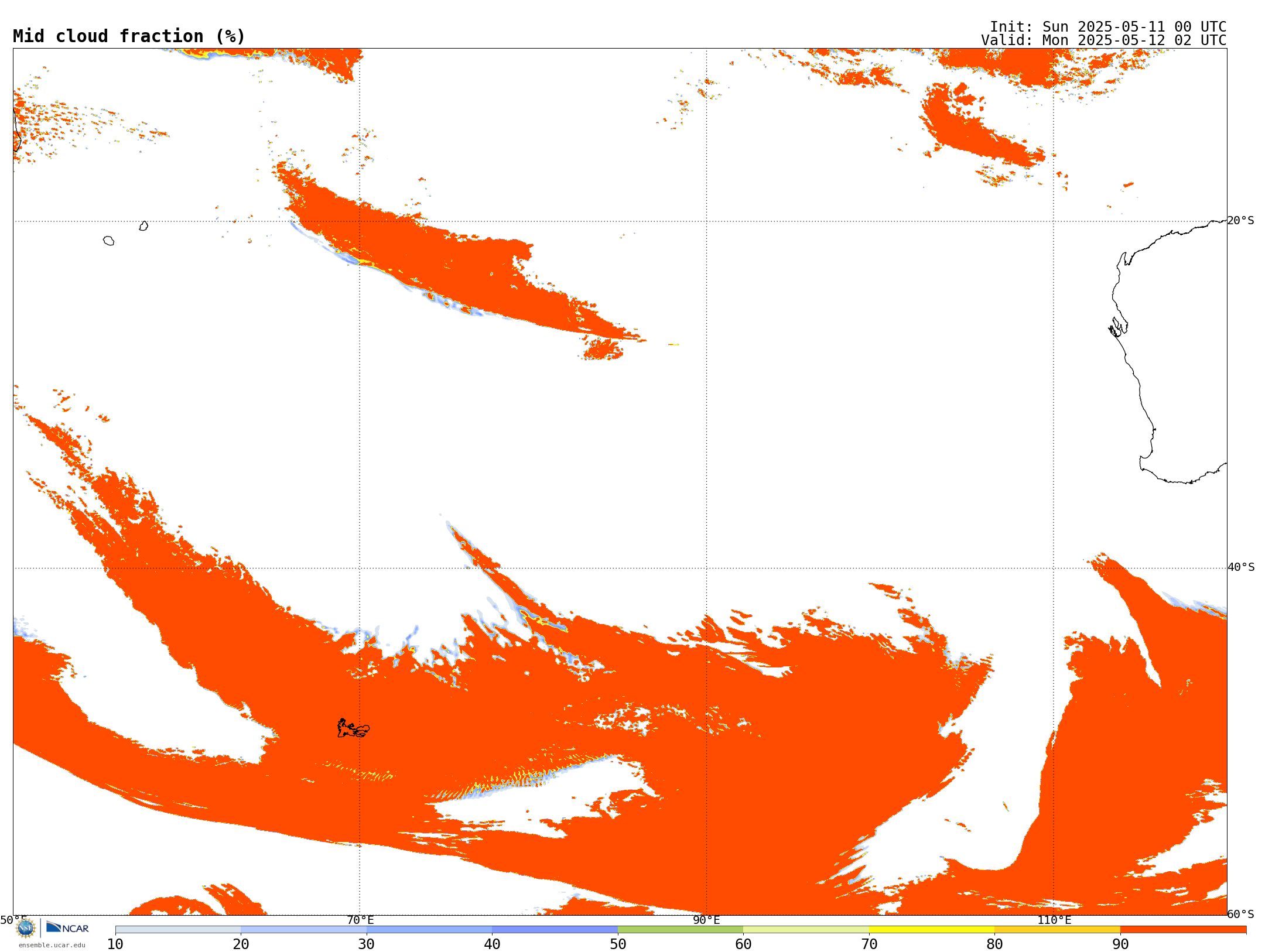Click the '40' color bar tick label

point(492,944)
